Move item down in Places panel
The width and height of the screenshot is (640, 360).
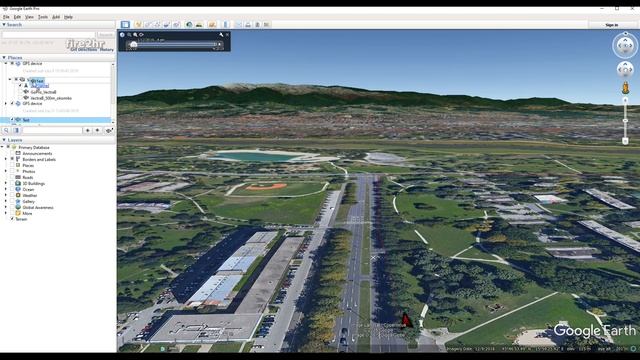(97, 130)
